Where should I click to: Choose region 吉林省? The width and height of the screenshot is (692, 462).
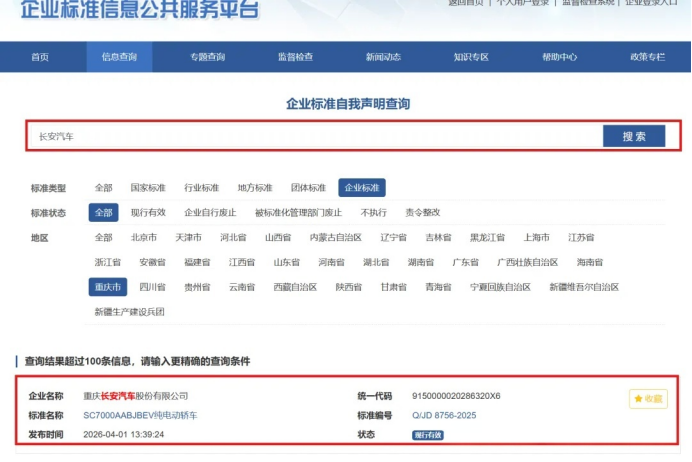(438, 237)
